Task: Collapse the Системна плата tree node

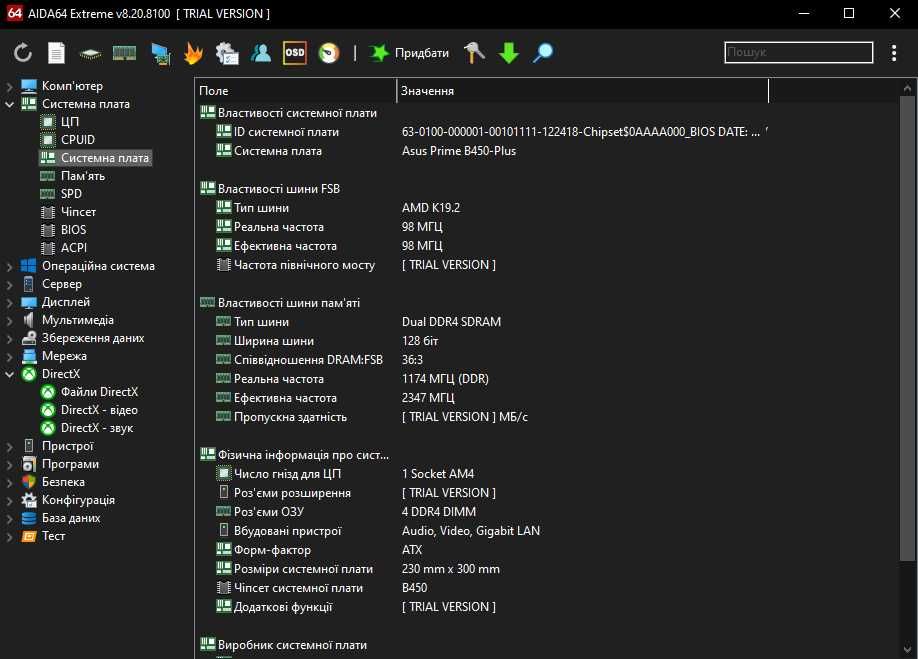Action: pyautogui.click(x=9, y=104)
